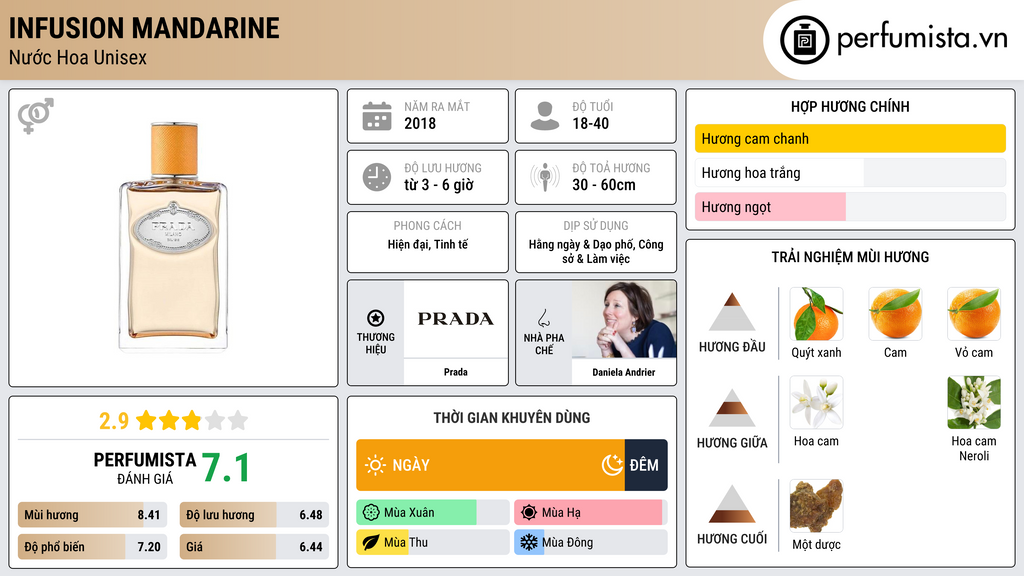Click the fifth grey rating star
This screenshot has width=1024, height=576.
(x=238, y=420)
